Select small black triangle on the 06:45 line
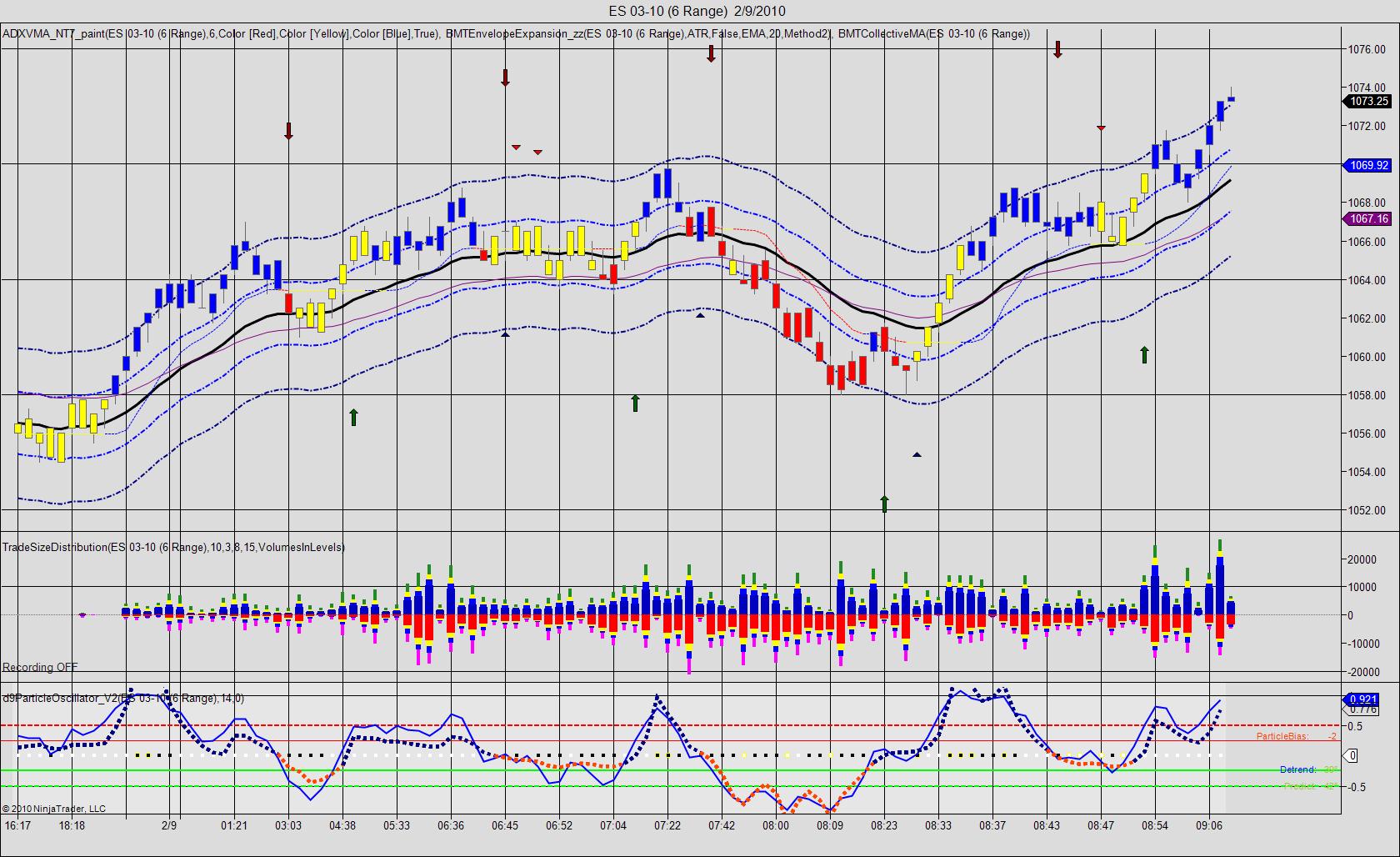 pos(505,334)
